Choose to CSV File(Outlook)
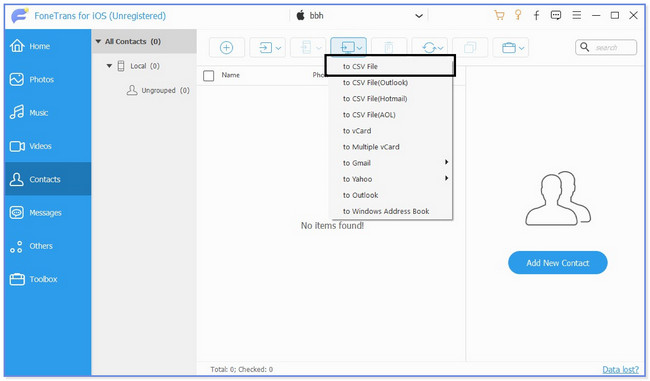 point(390,83)
